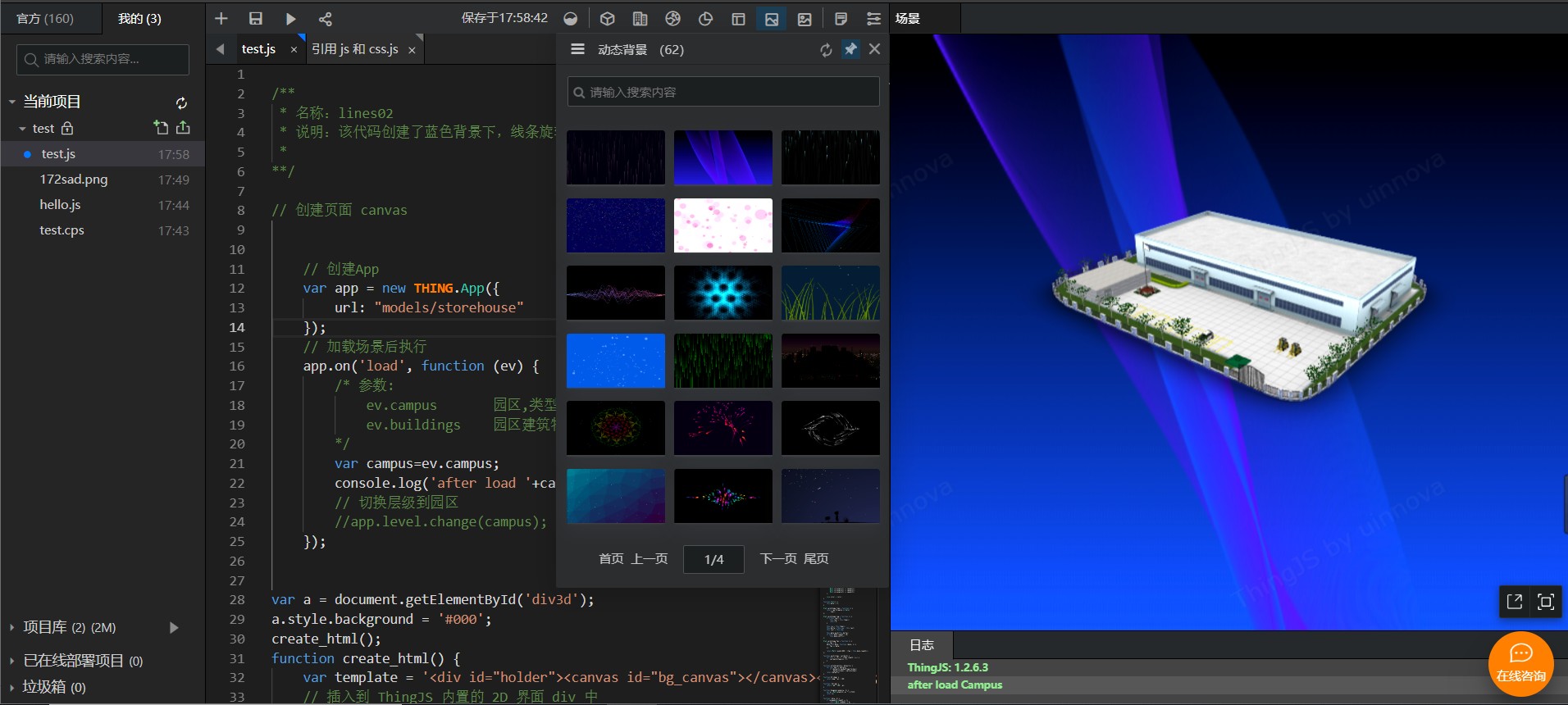Viewport: 1568px width, 705px height.
Task: Open the 官方 (160) tab
Action: click(x=45, y=18)
